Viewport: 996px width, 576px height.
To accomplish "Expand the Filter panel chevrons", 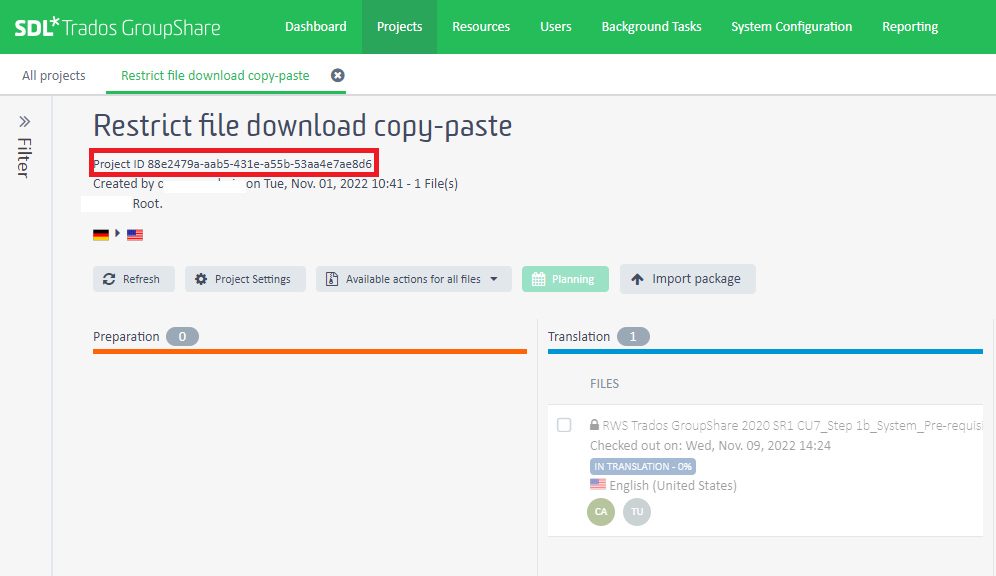I will [x=24, y=121].
